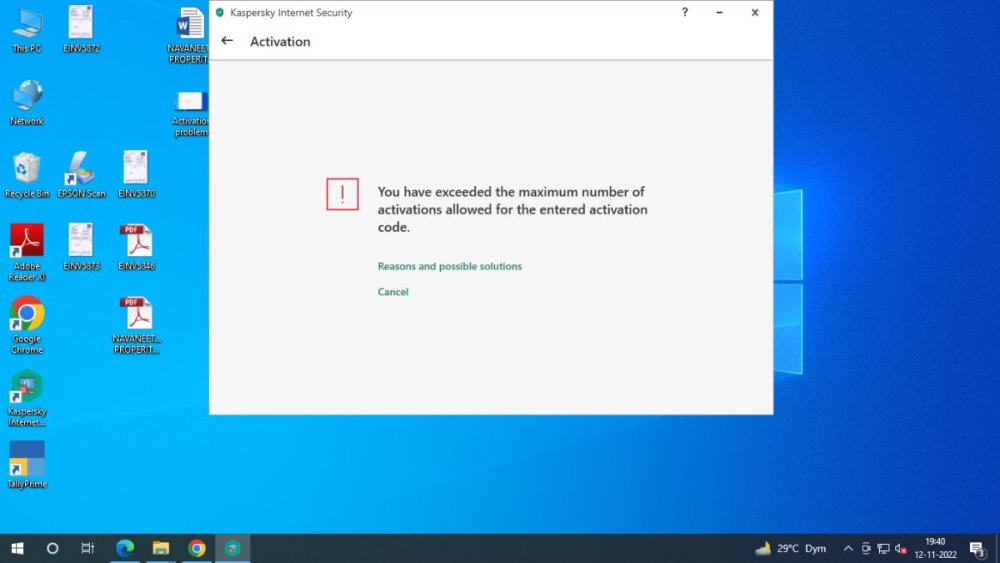Select EINV5873 desktop file

pyautogui.click(x=82, y=247)
